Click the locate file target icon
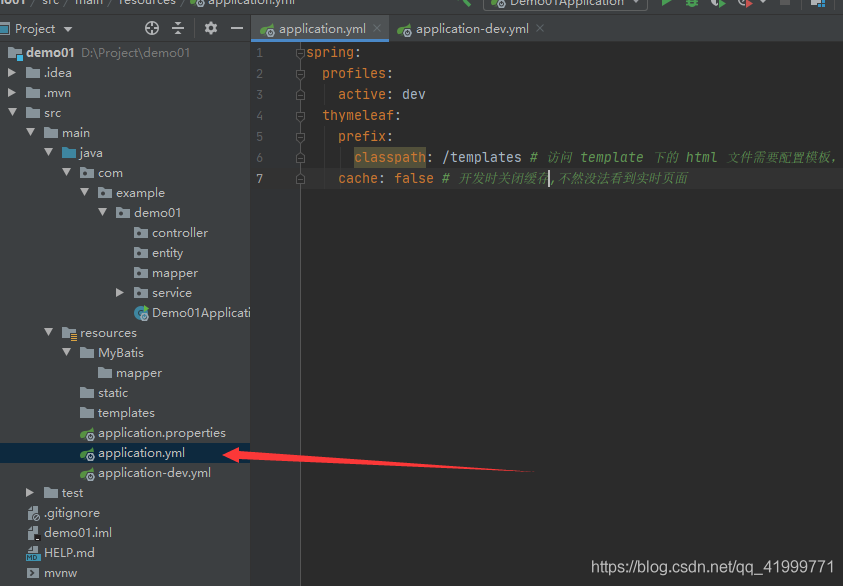The height and width of the screenshot is (586, 843). point(152,29)
